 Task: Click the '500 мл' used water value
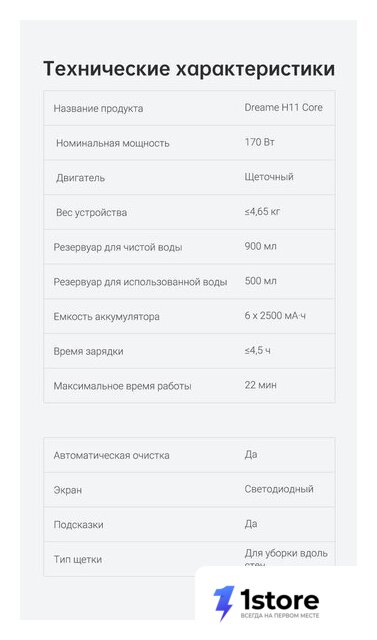(260, 281)
